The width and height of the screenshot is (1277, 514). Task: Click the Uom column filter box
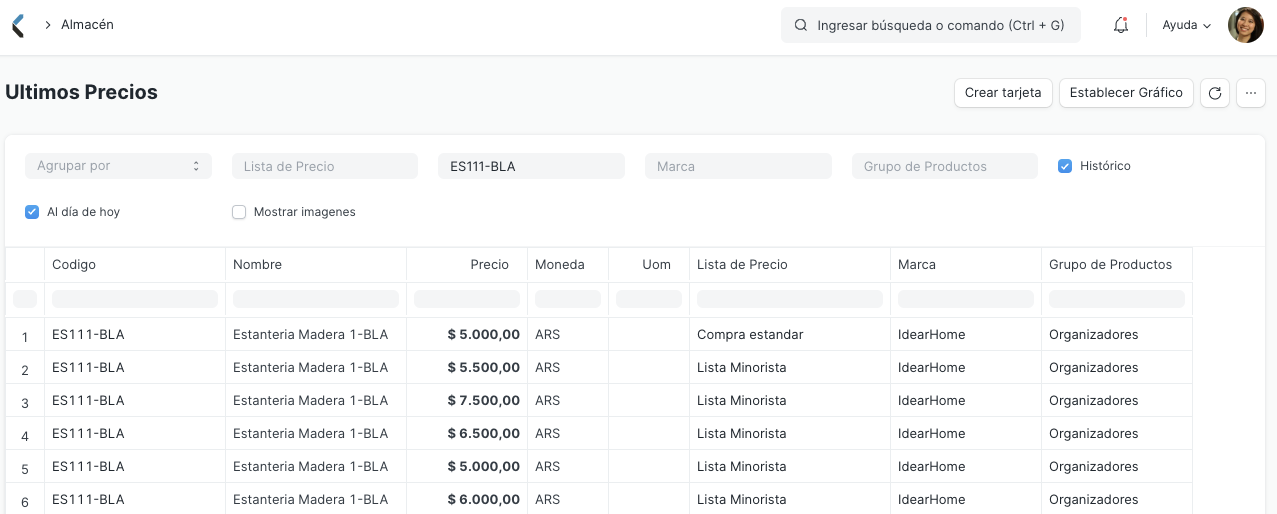pos(649,299)
